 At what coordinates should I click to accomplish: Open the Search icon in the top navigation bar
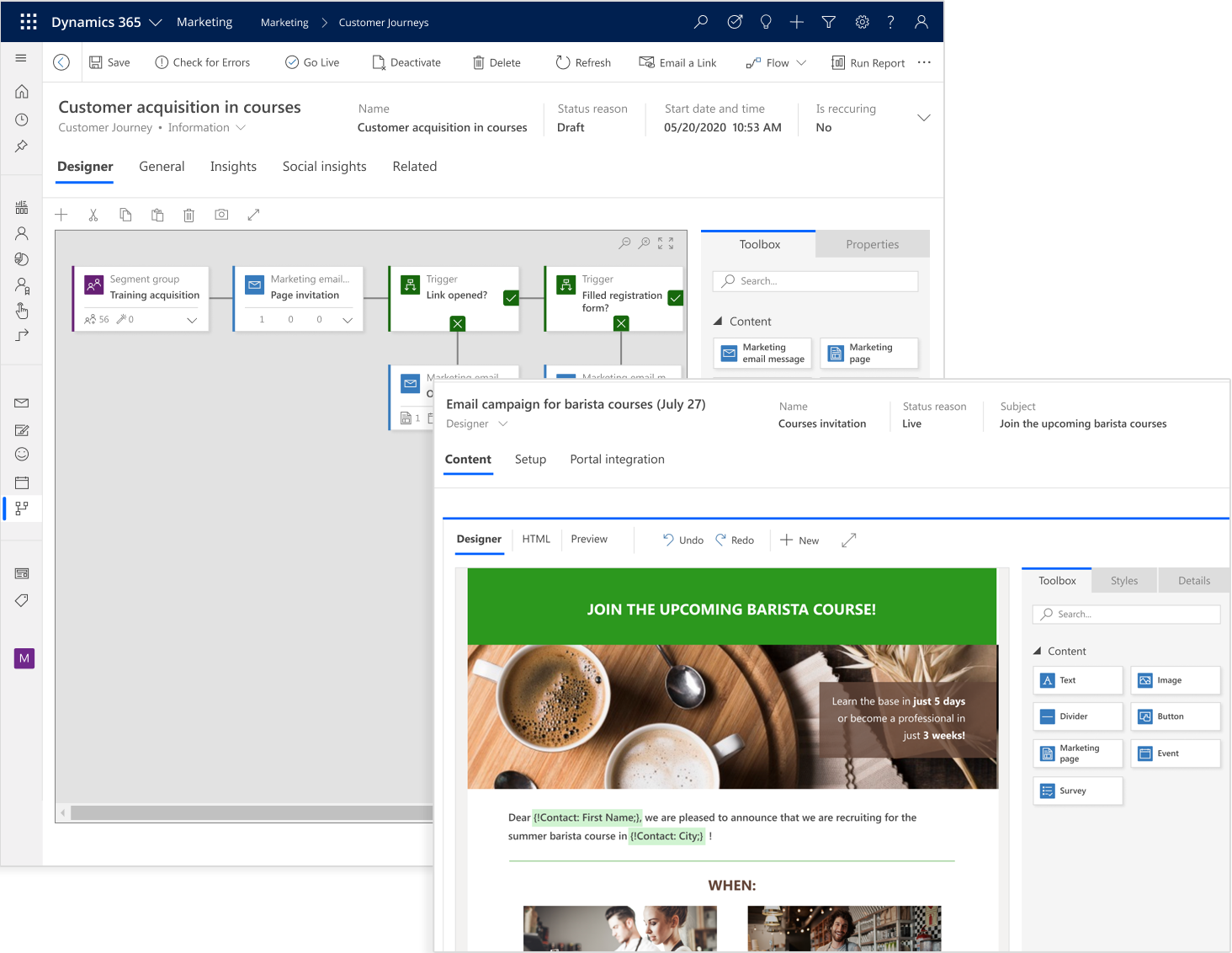(700, 22)
